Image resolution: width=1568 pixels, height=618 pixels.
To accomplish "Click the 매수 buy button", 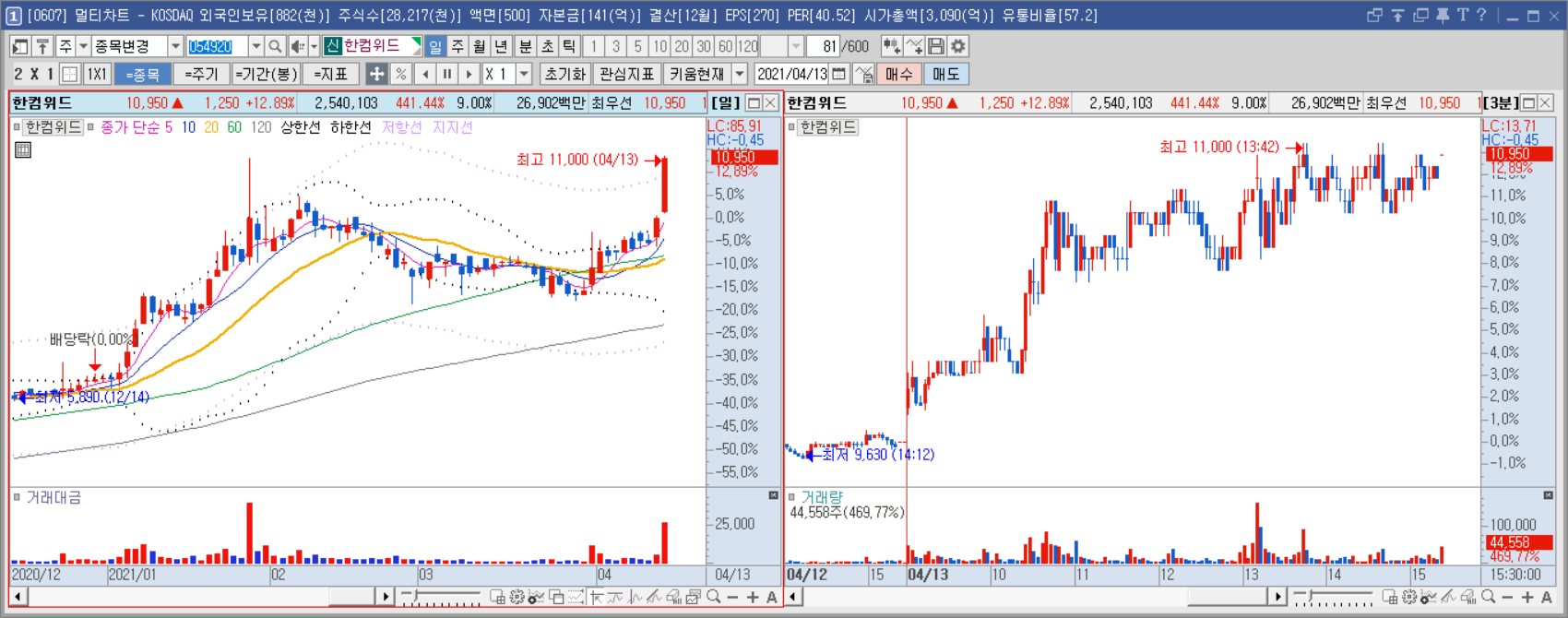I will coord(898,74).
